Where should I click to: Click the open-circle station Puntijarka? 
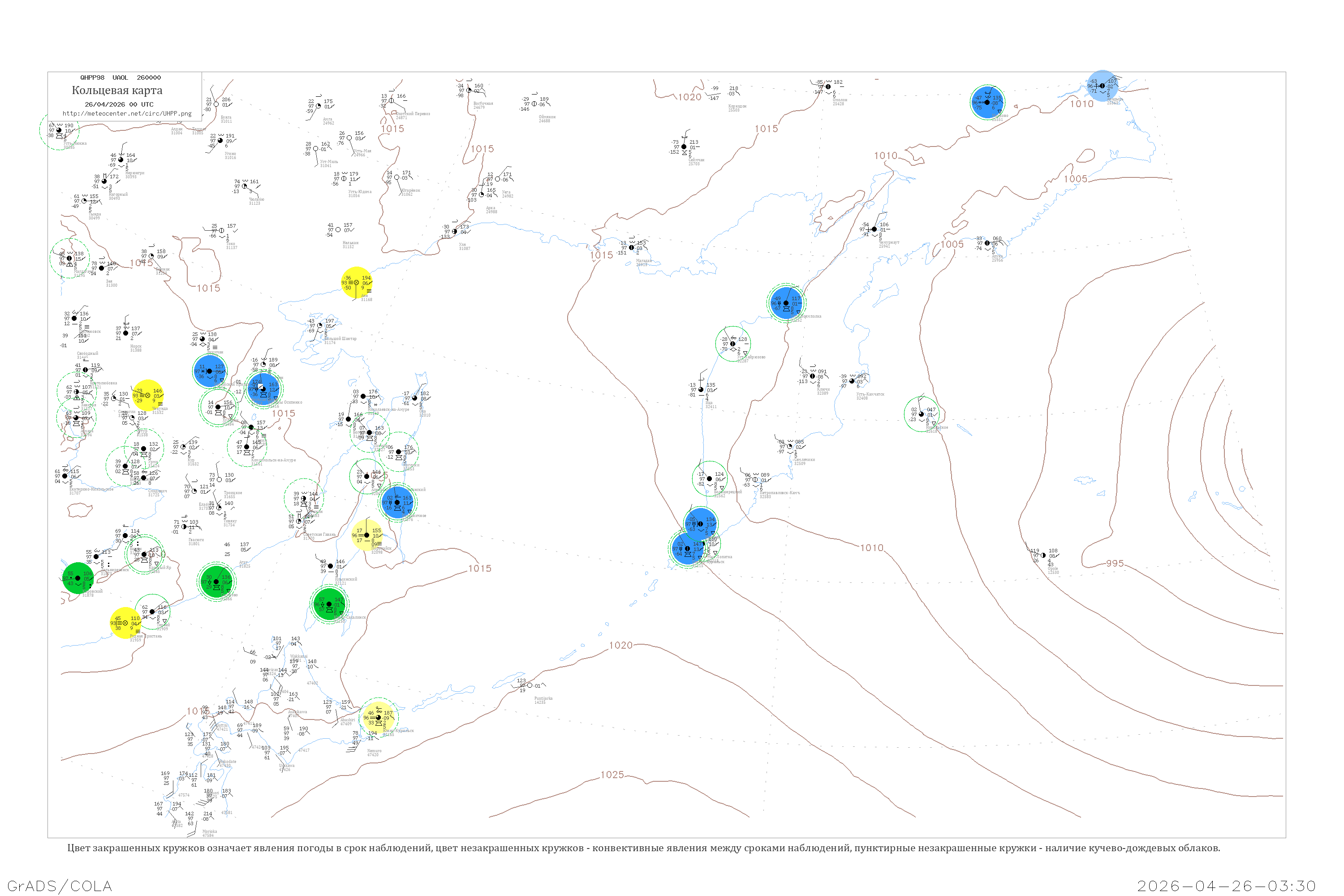pyautogui.click(x=530, y=685)
